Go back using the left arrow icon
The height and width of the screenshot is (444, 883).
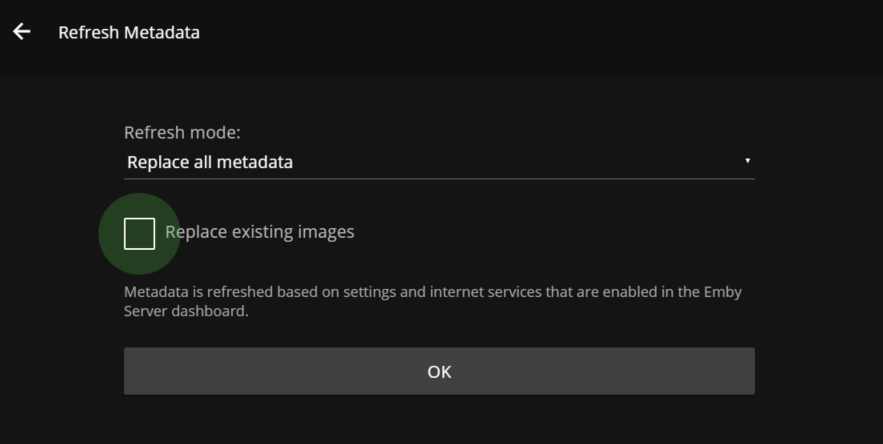[x=21, y=32]
